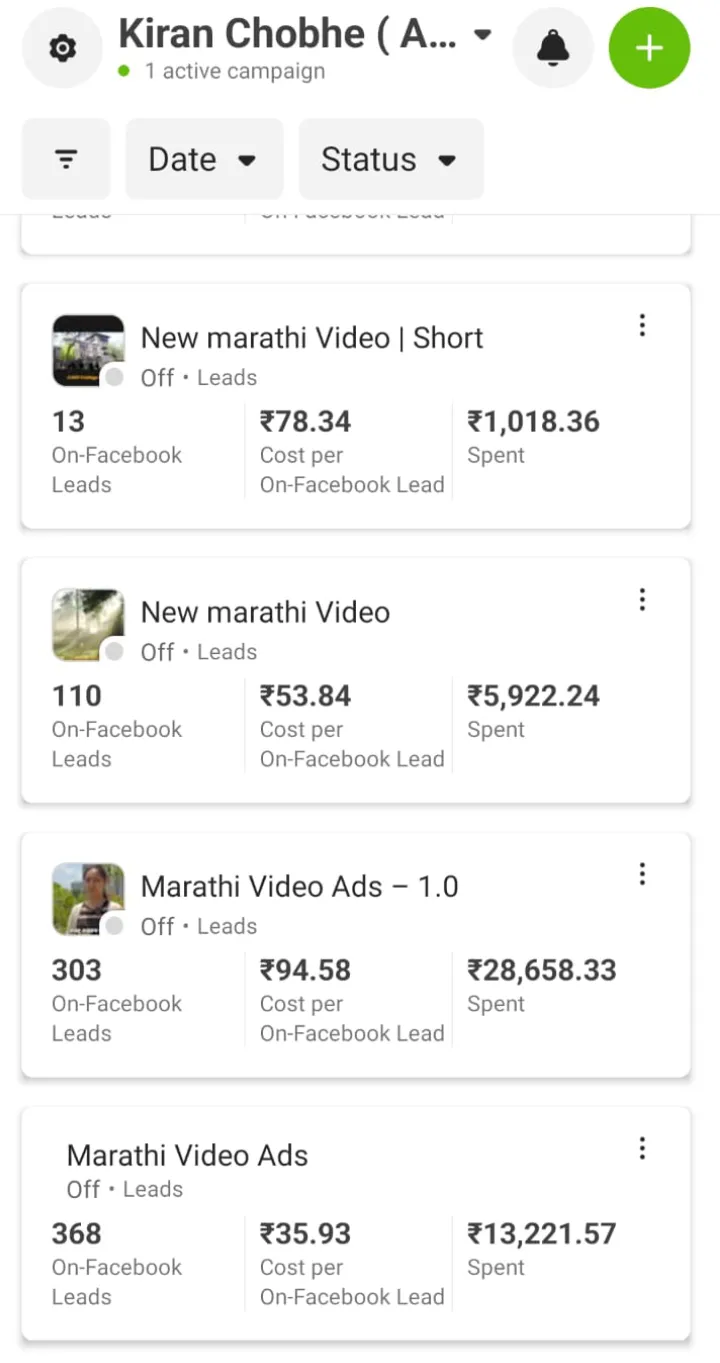This screenshot has height=1363, width=720.
Task: Expand the Status dropdown
Action: click(390, 159)
